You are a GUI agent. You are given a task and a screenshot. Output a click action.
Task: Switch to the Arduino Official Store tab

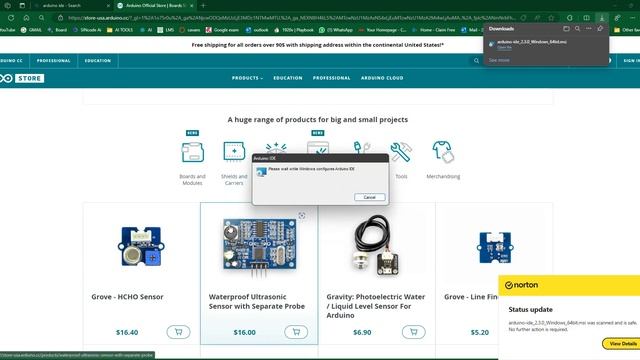[155, 6]
